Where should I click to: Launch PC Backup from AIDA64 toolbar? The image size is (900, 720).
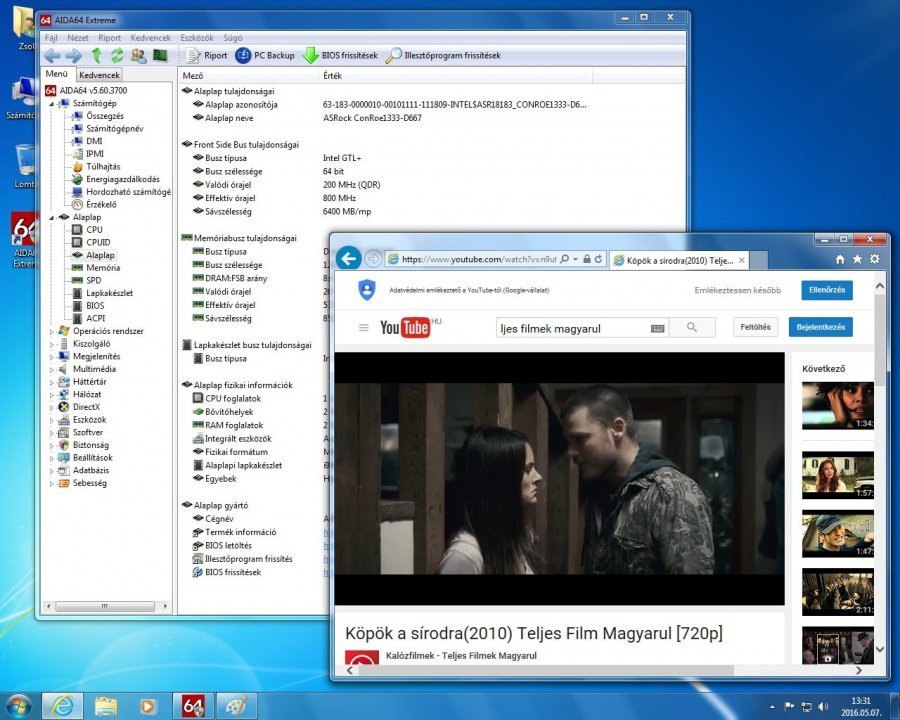(x=265, y=56)
